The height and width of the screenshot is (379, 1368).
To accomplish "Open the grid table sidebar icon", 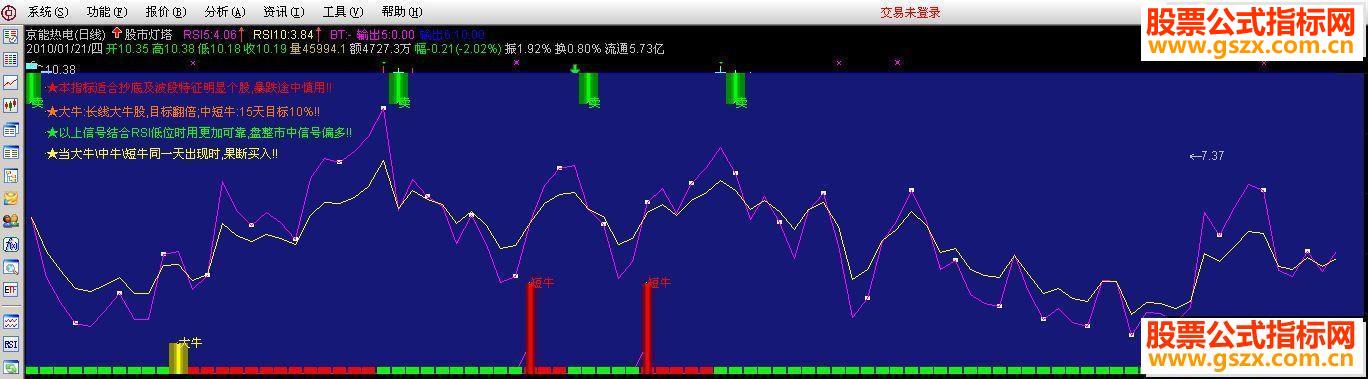I will point(11,59).
